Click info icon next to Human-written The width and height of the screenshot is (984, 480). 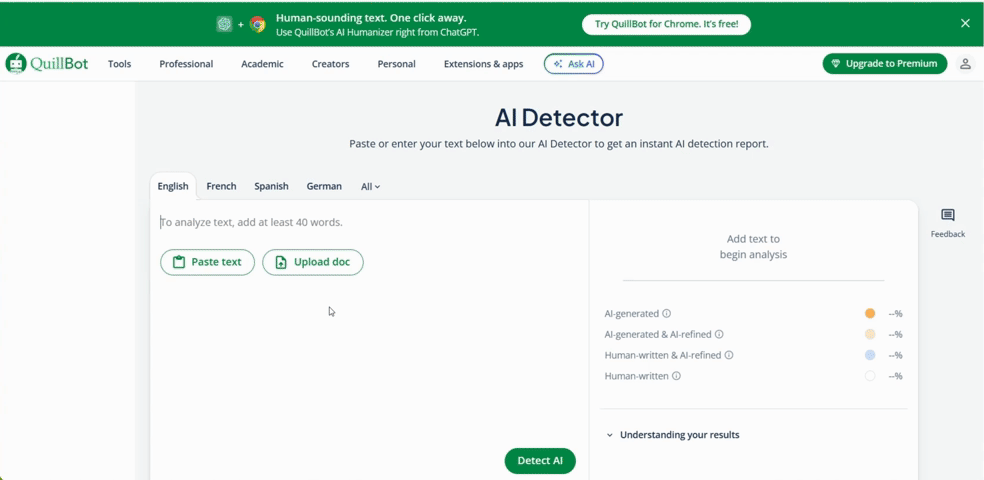(x=676, y=376)
